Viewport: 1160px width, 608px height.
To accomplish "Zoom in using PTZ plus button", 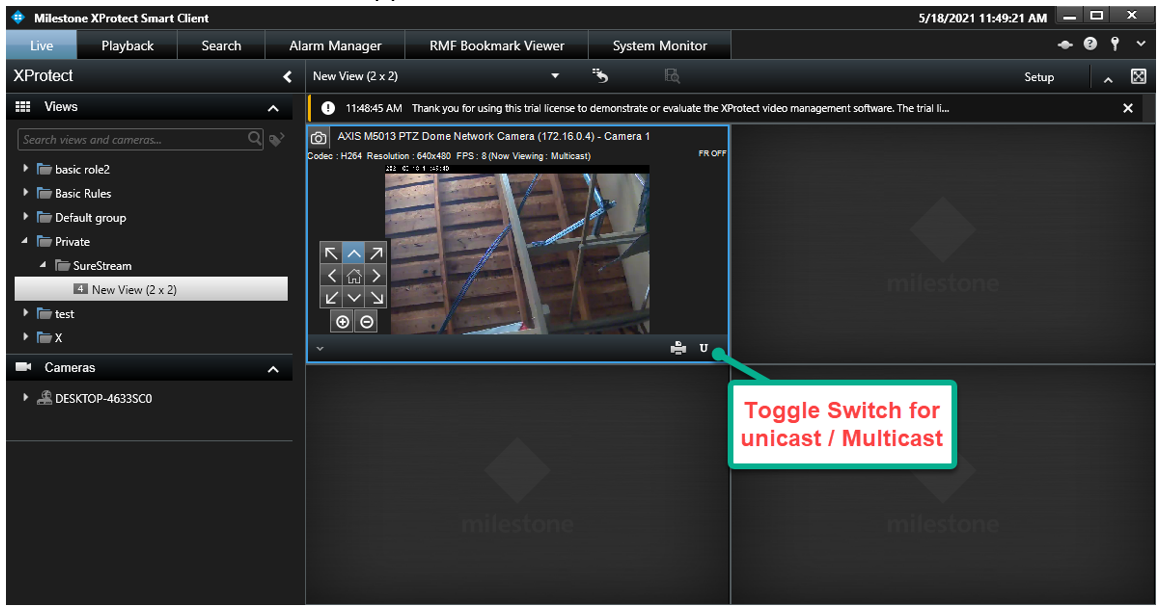I will pos(342,322).
